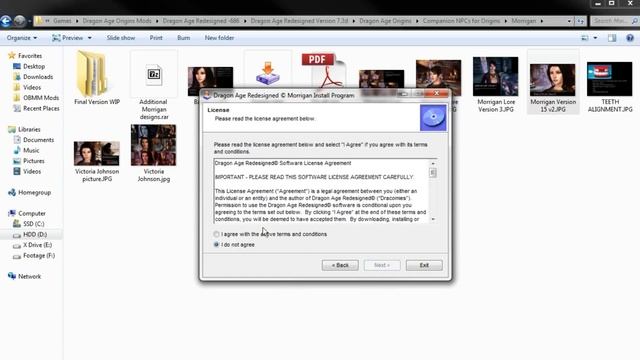The height and width of the screenshot is (360, 640).
Task: Expand the dropdown after Morrigan breadcrumb
Action: (x=542, y=21)
